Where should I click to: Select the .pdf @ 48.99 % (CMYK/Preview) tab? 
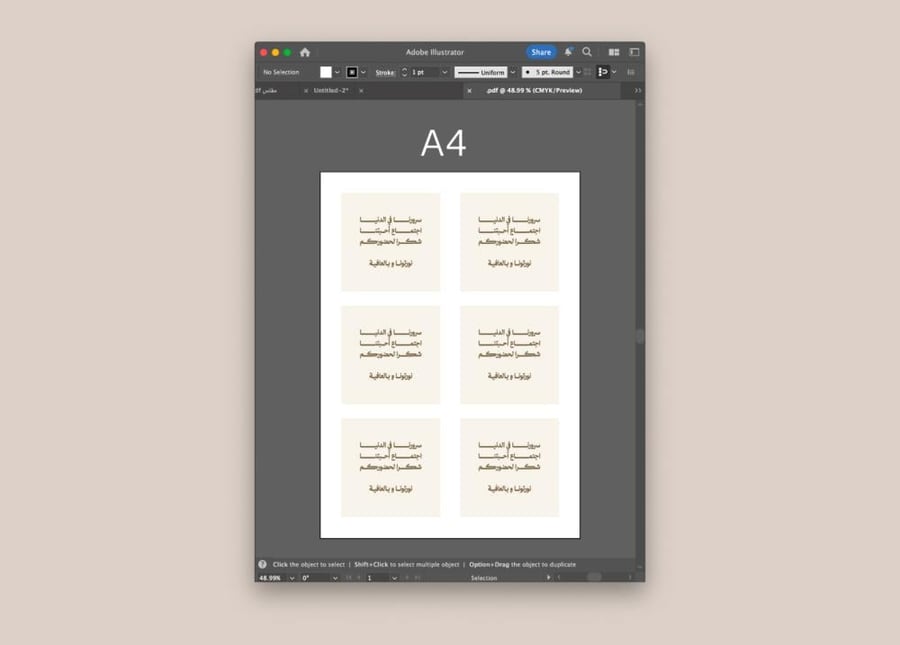click(534, 91)
